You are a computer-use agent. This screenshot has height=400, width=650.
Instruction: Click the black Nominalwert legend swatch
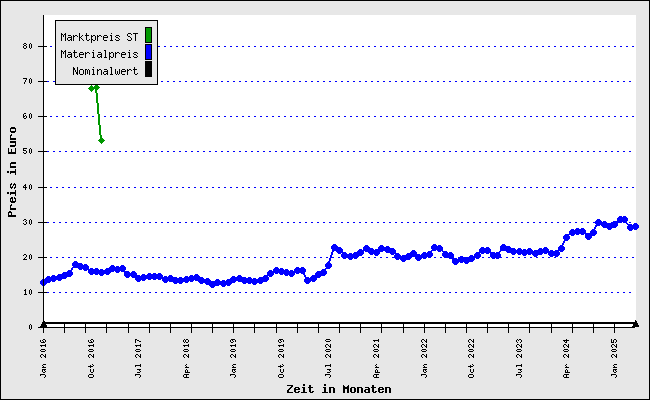pos(148,69)
